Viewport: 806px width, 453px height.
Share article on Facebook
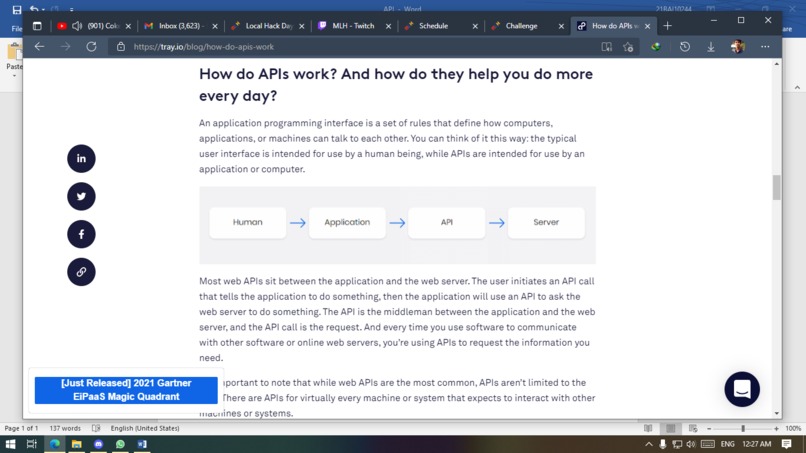coord(81,234)
